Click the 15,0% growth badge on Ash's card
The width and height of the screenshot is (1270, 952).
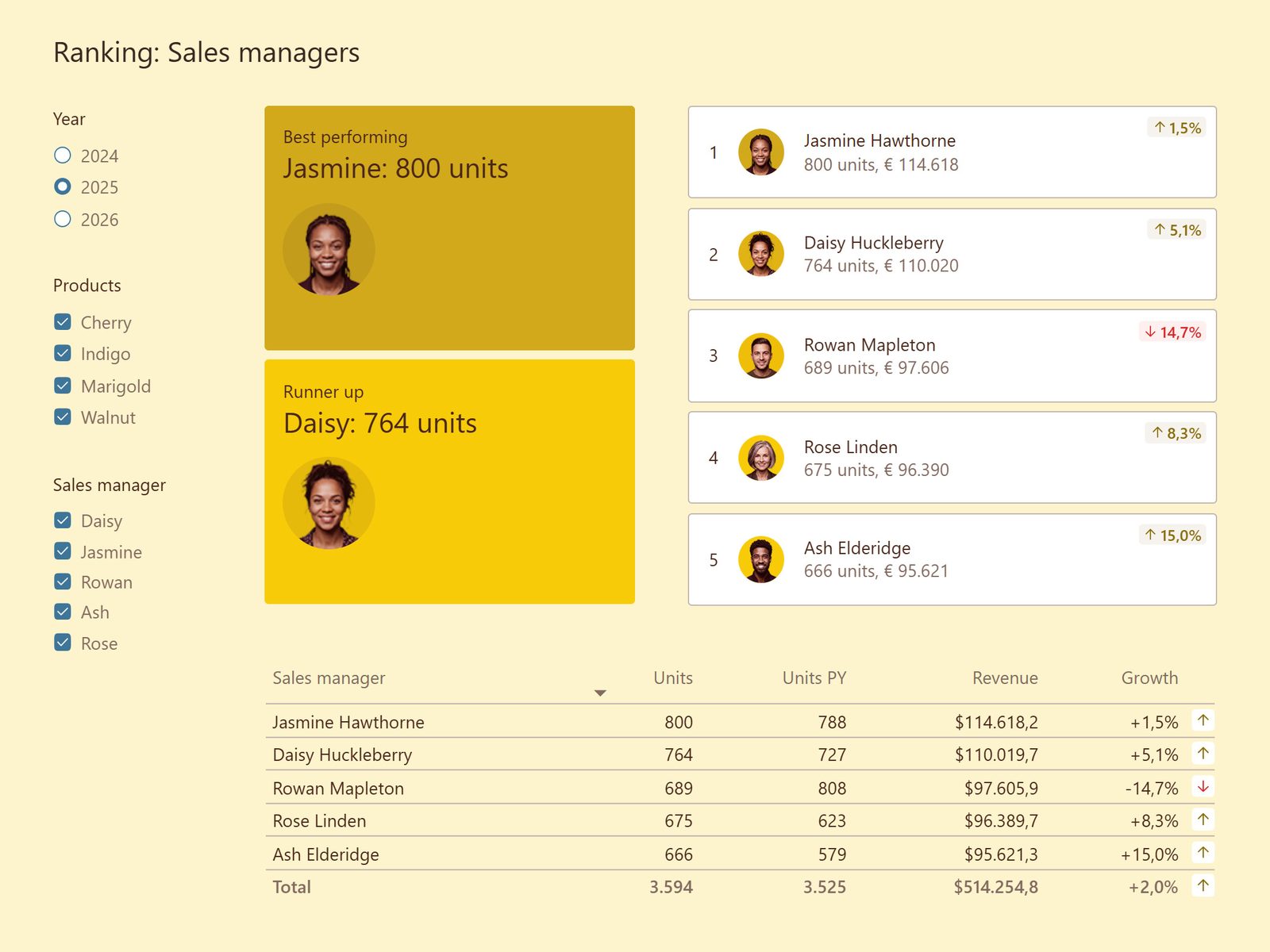1172,535
